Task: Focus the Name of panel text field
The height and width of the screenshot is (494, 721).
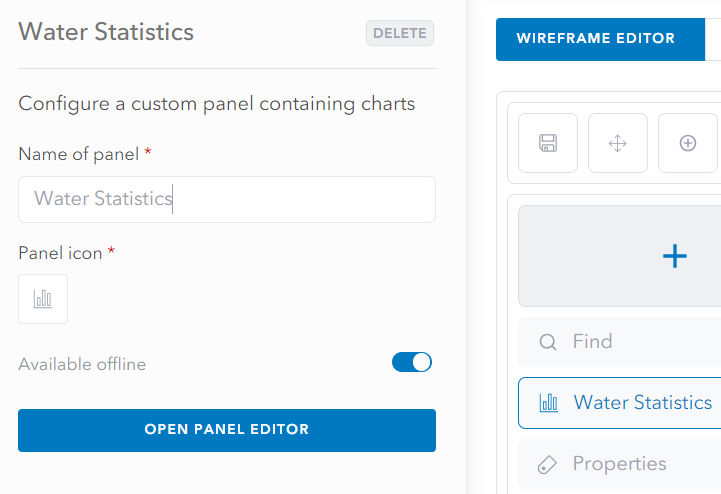Action: (x=227, y=200)
